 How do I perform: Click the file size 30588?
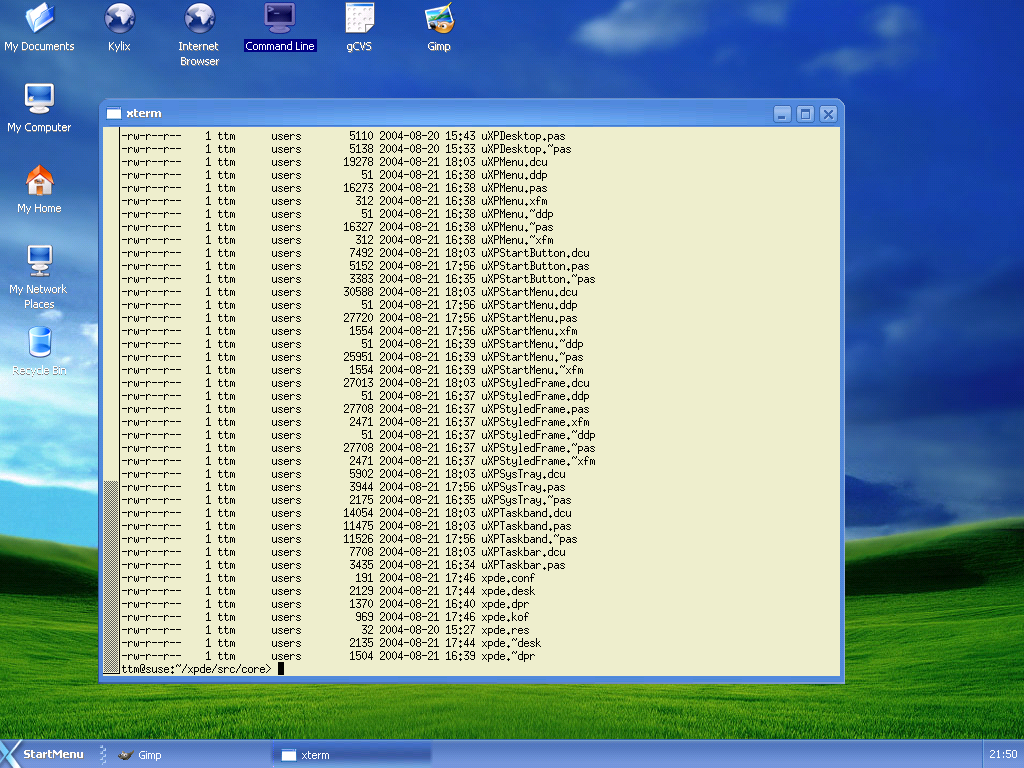pos(359,292)
